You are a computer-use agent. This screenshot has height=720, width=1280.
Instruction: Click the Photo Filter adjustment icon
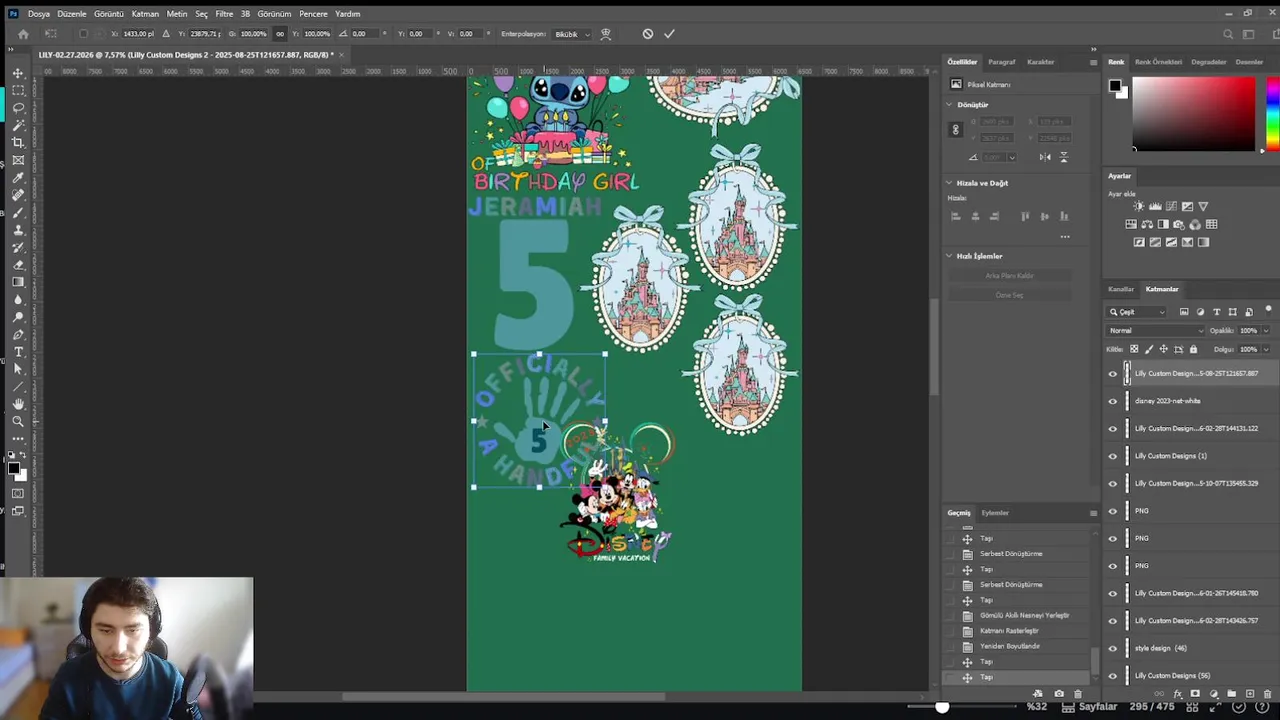coord(1179,224)
